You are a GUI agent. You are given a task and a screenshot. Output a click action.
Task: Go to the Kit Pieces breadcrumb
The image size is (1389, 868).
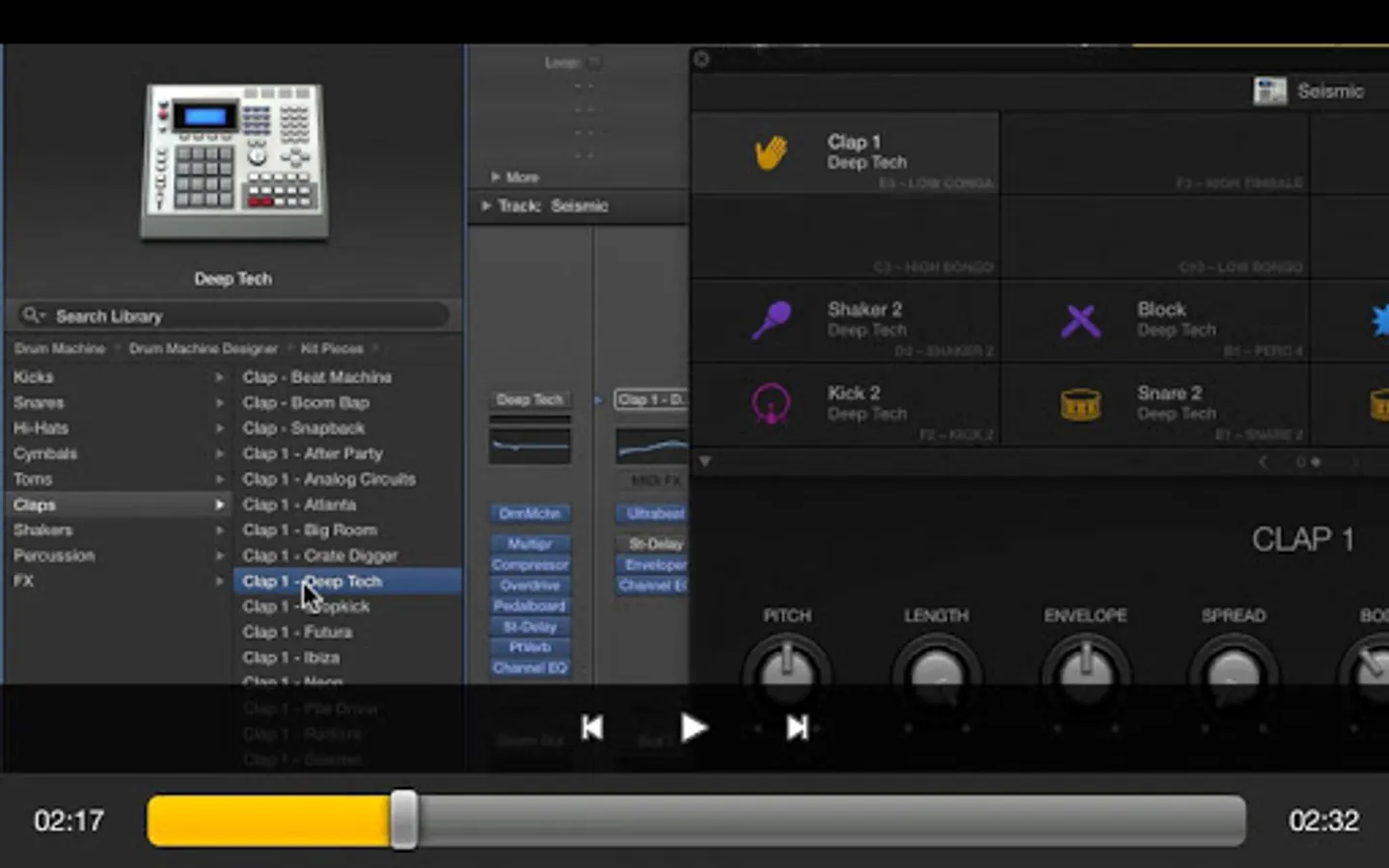[x=332, y=348]
